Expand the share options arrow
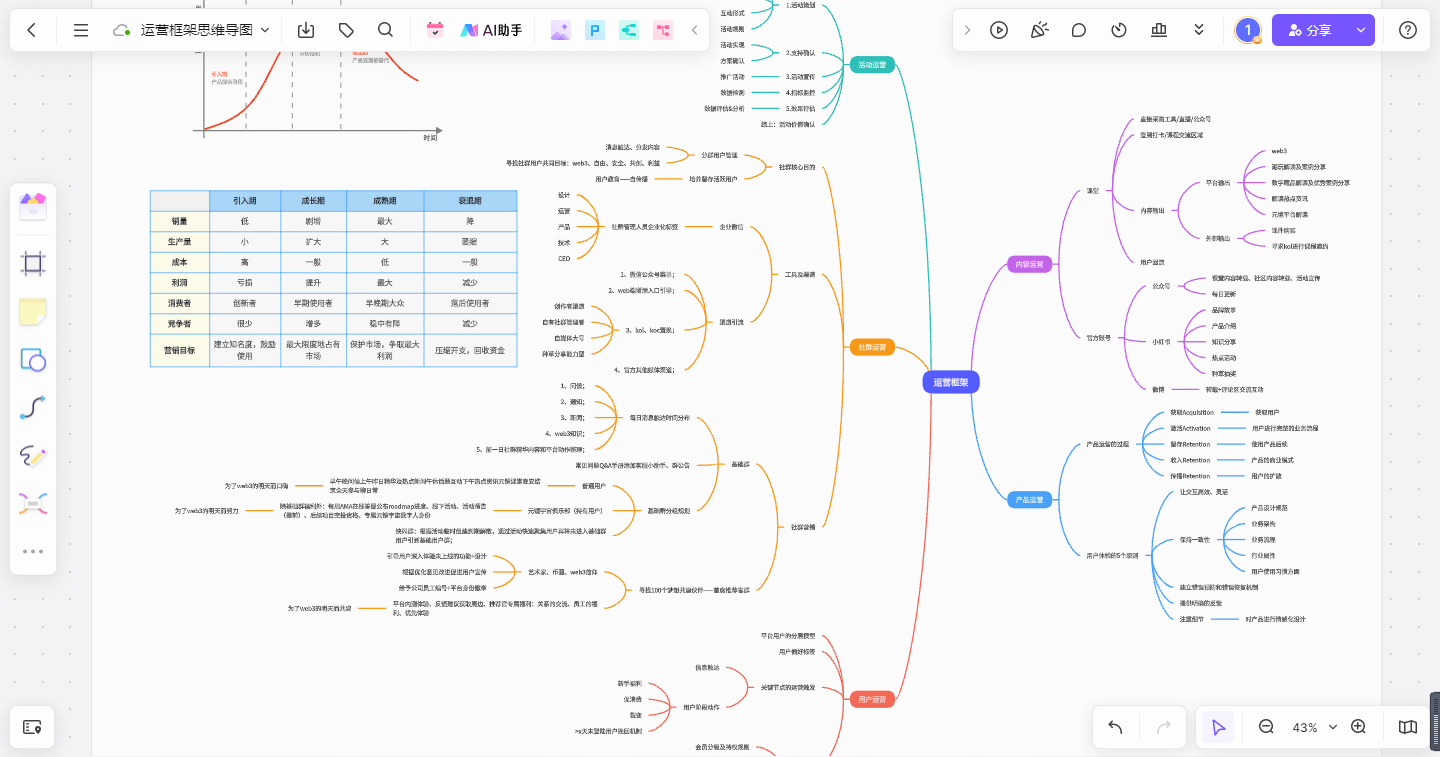The width and height of the screenshot is (1440, 757). pos(1360,30)
